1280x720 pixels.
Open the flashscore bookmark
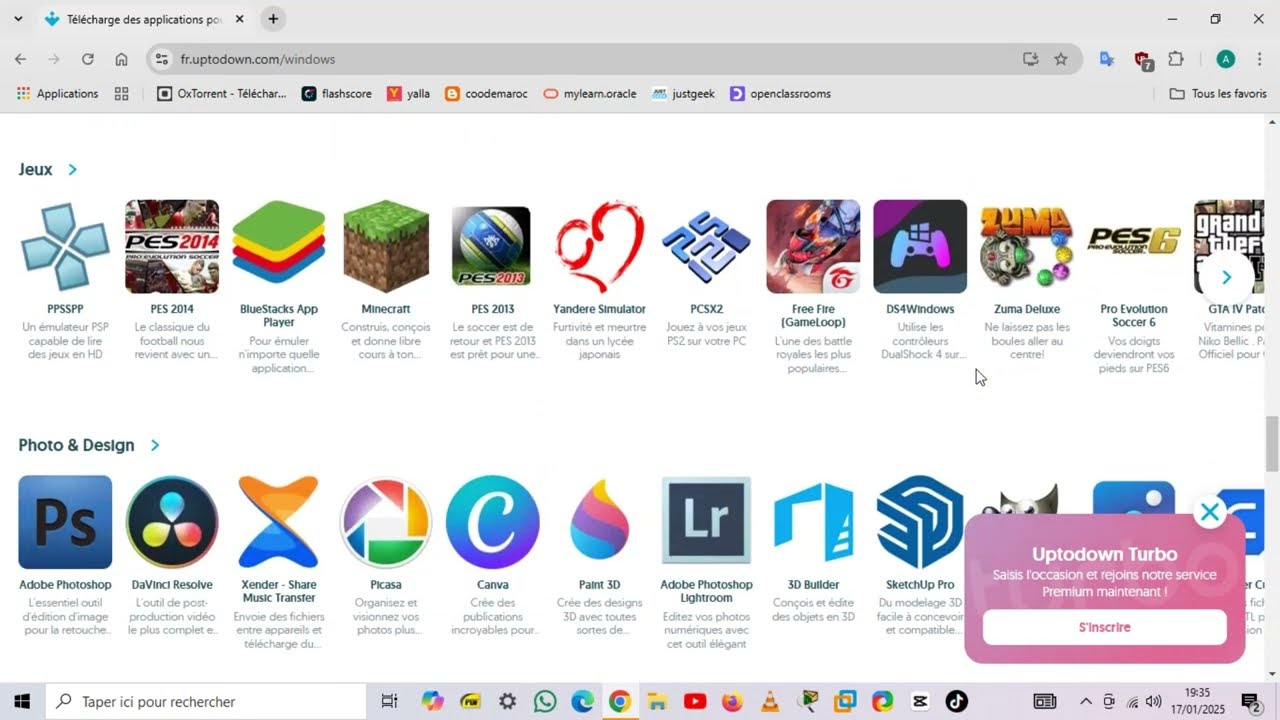337,94
